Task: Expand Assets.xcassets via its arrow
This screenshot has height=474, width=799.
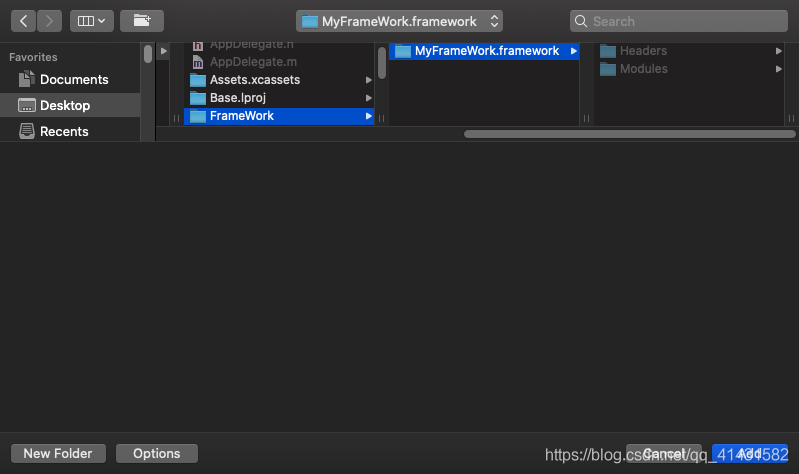Action: [368, 80]
